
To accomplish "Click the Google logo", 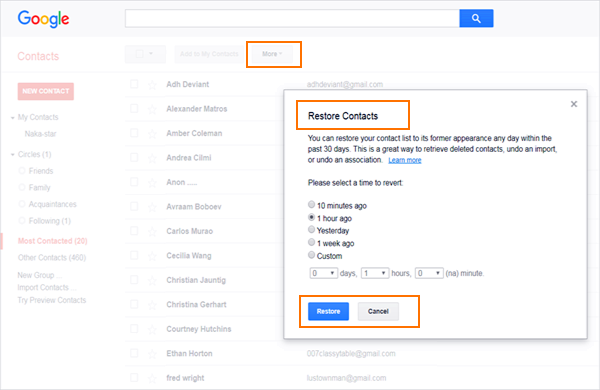I will click(x=43, y=19).
